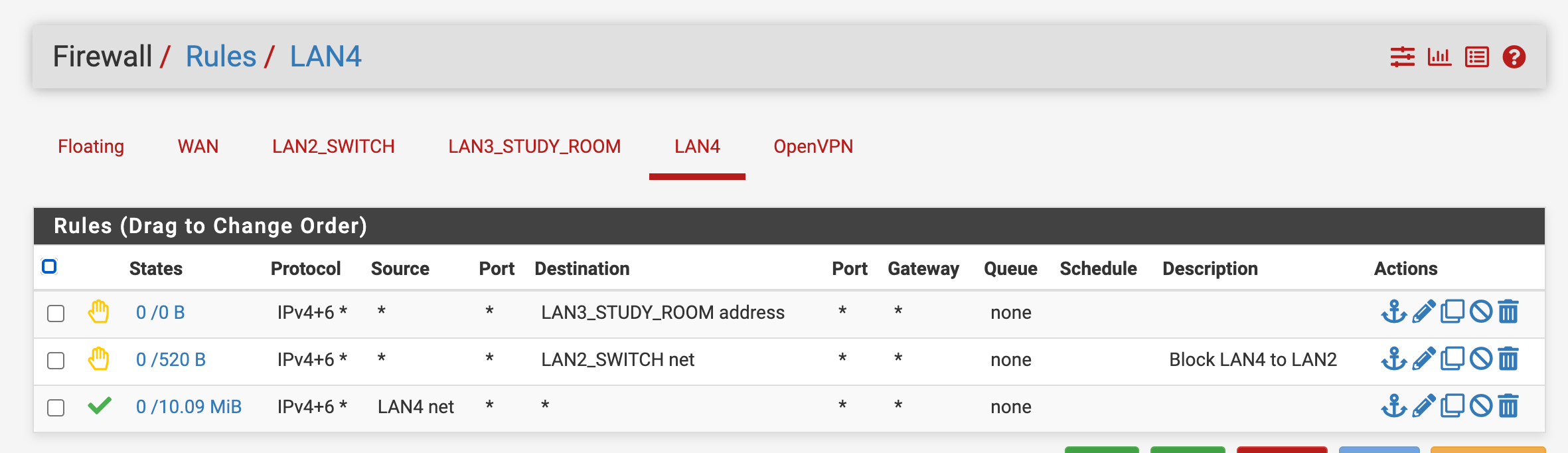Delete the LAN4 net pass rule
This screenshot has height=453, width=1568.
tap(1508, 406)
